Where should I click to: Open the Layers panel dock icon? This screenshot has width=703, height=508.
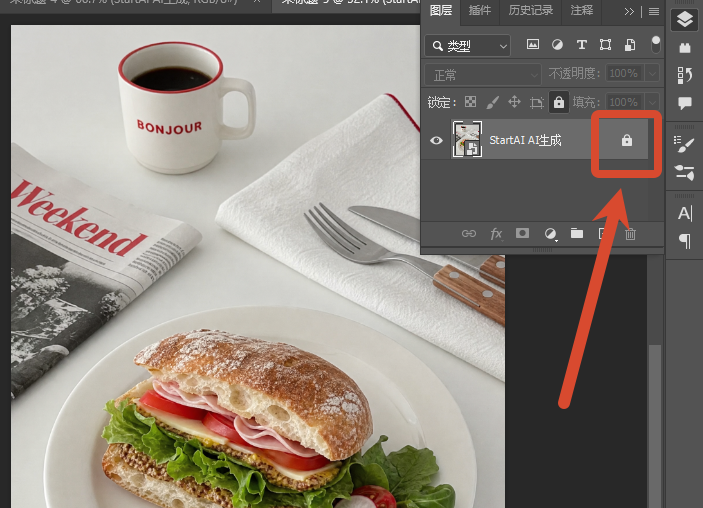(x=685, y=19)
